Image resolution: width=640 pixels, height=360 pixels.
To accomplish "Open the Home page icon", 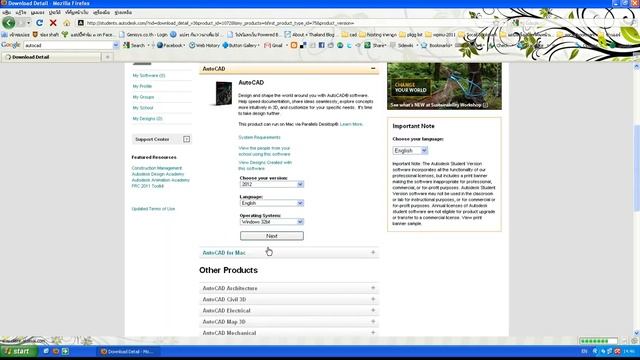I will (67, 23).
